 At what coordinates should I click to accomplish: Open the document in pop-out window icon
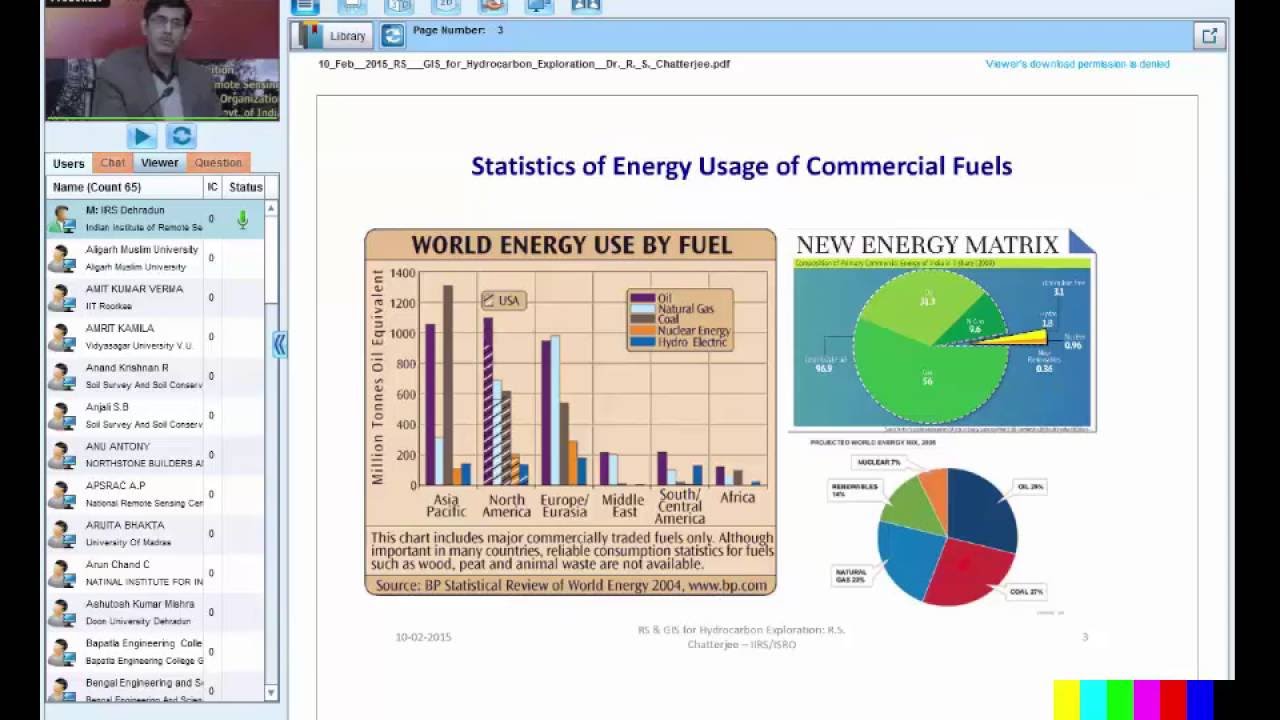point(1209,36)
